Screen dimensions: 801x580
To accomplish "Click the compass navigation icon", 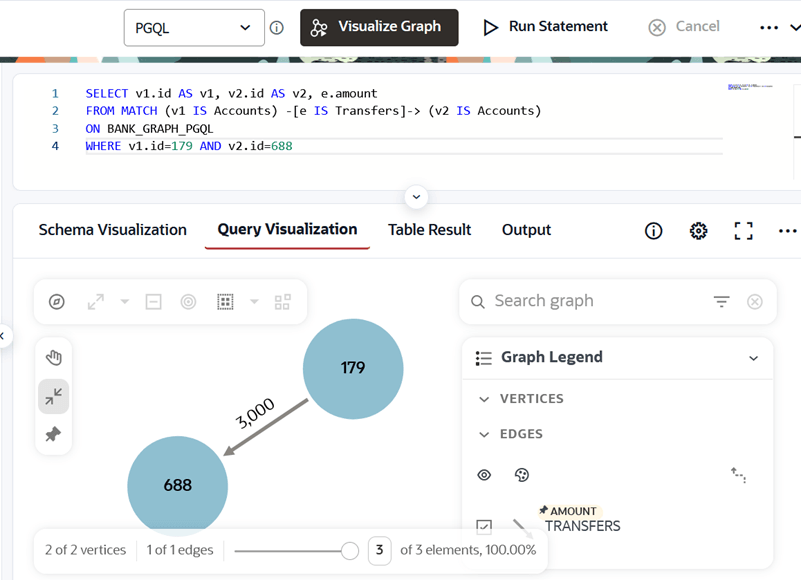I will click(57, 302).
